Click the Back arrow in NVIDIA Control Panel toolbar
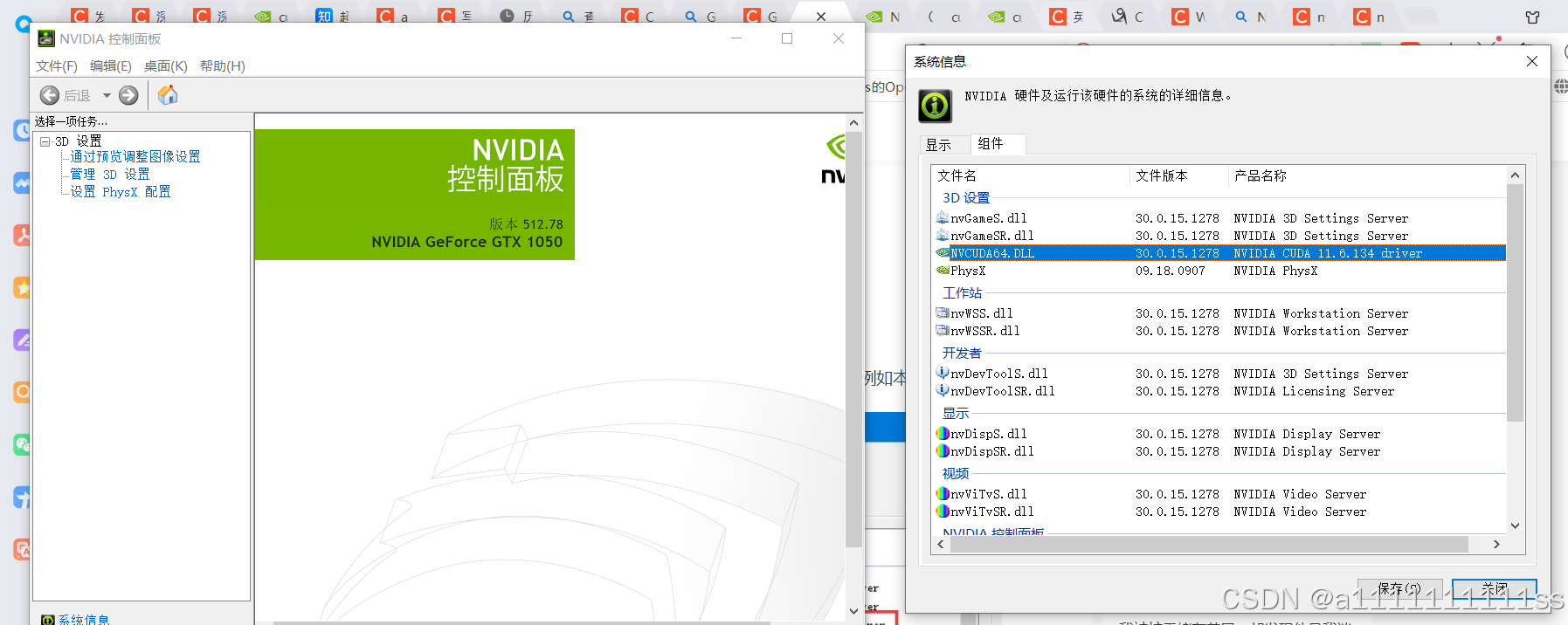Image resolution: width=1568 pixels, height=625 pixels. [x=50, y=95]
